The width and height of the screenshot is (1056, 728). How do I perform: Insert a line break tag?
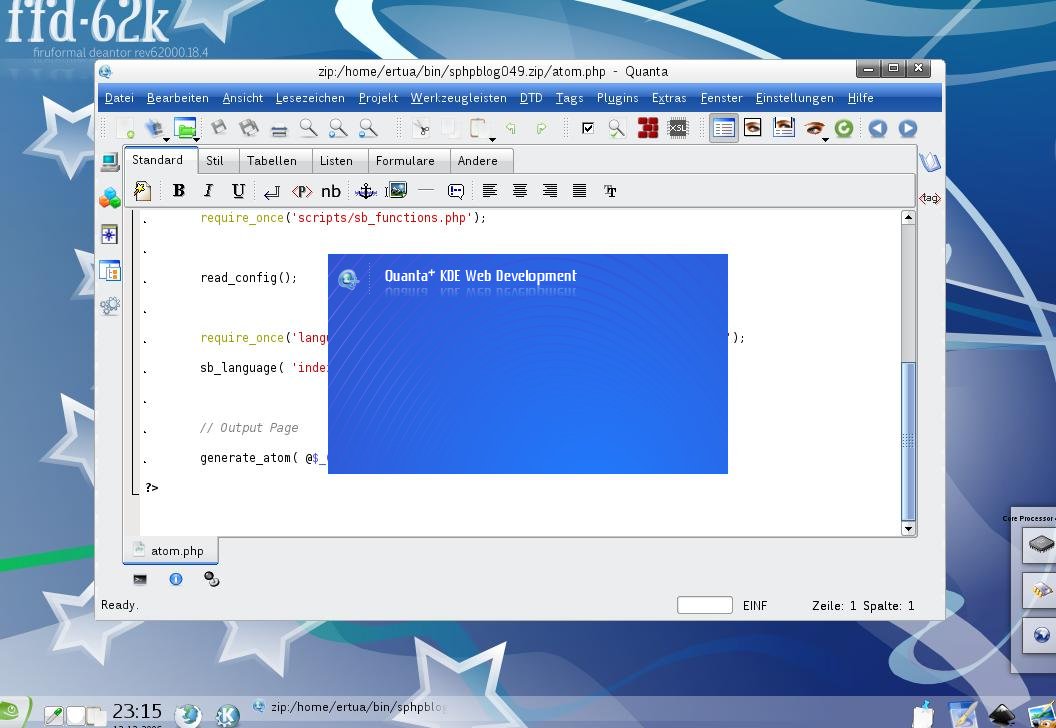pos(271,192)
